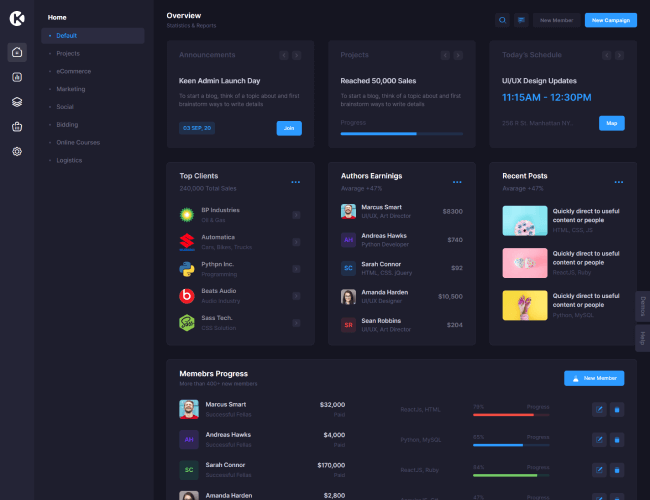Screen dimensions: 650x500
Task: Open the settings gear icon in the sidebar
Action: (x=17, y=151)
